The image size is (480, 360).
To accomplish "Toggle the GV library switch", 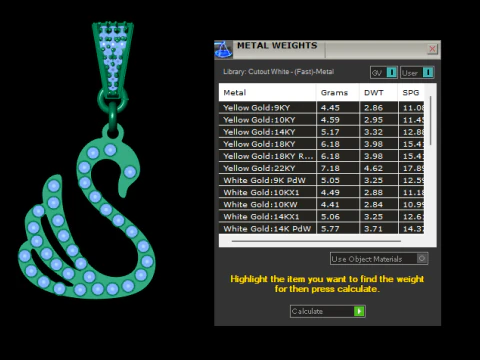I will 384,72.
